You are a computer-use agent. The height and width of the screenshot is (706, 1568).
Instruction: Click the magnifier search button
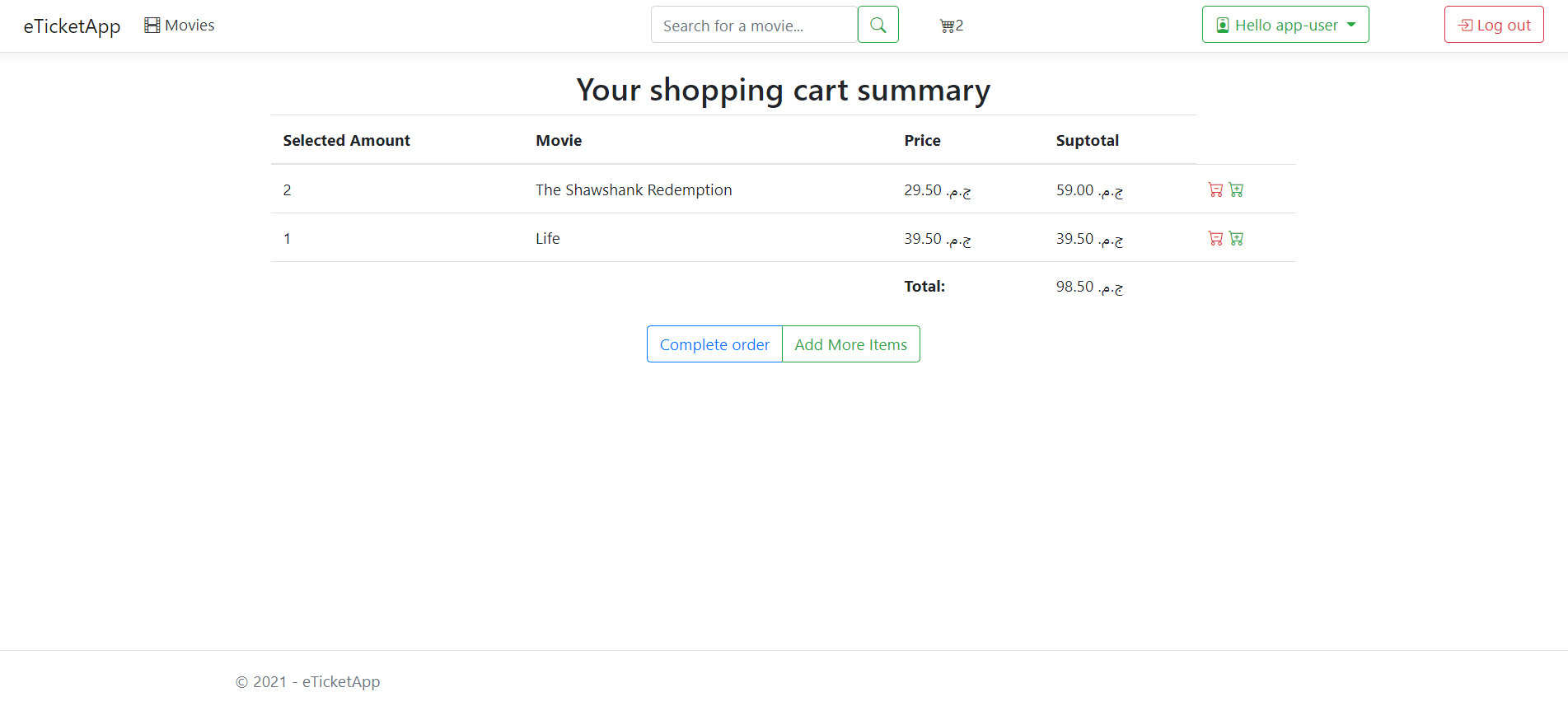pyautogui.click(x=878, y=25)
